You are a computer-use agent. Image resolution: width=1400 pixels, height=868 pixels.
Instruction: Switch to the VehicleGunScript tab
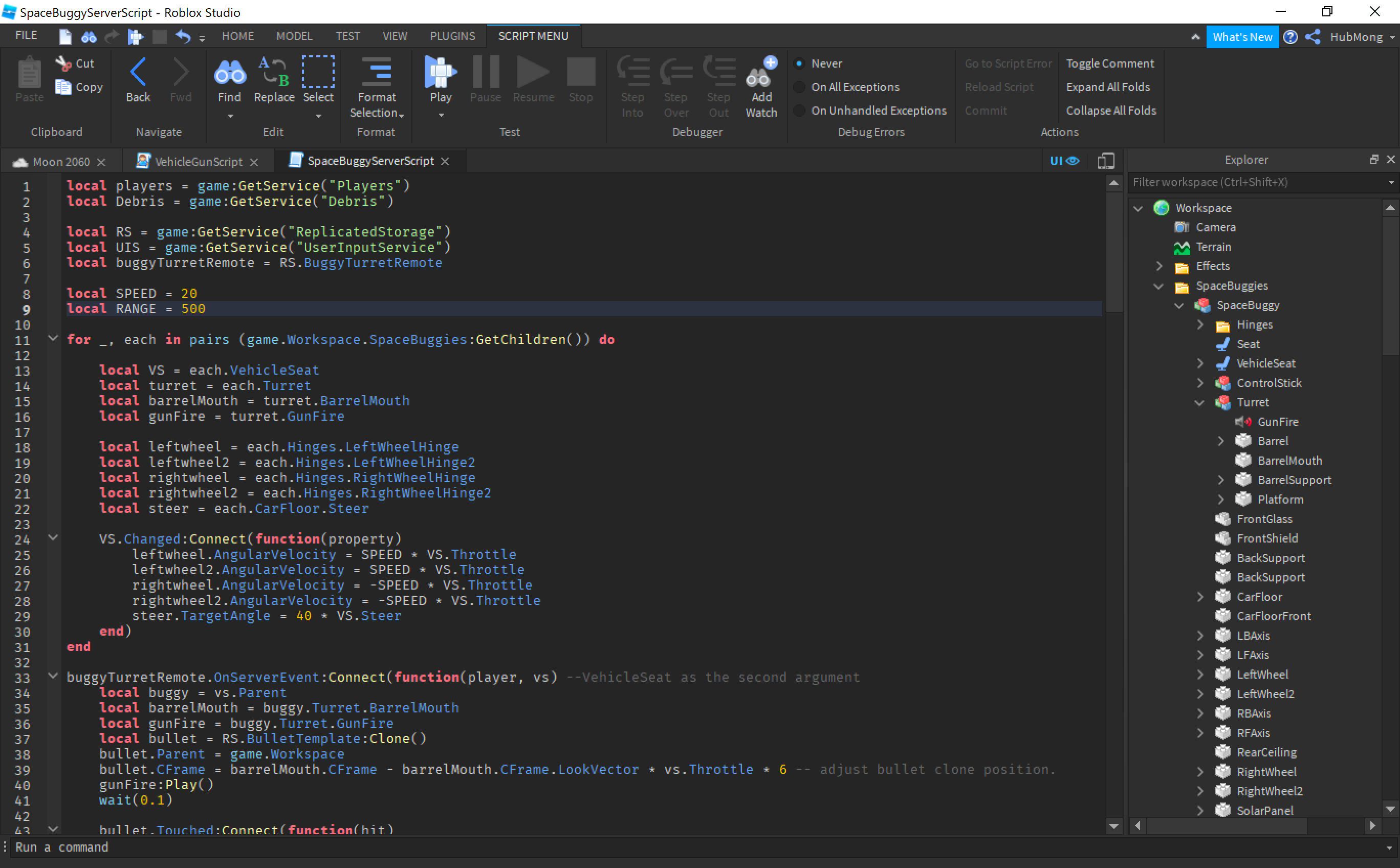(198, 162)
